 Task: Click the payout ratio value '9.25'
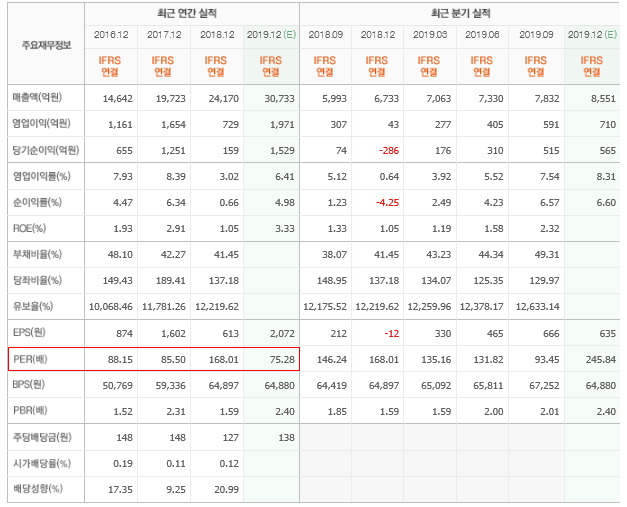176,489
